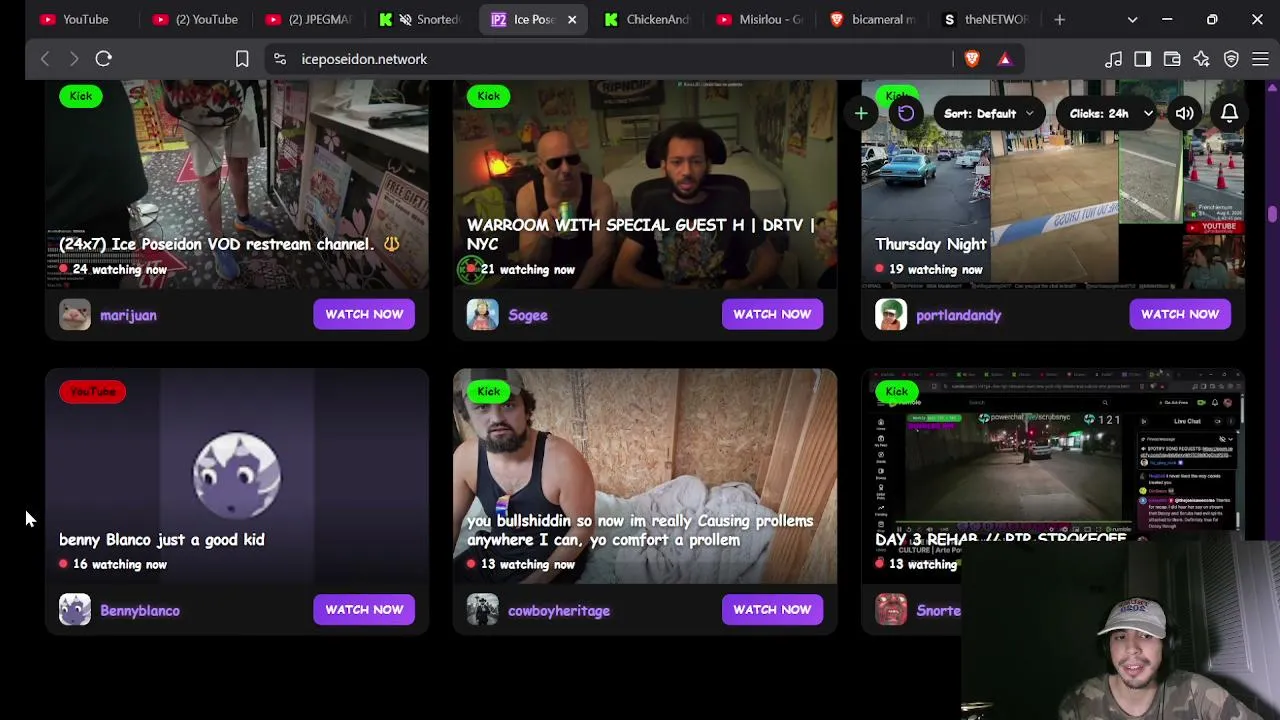Toggle site sound with the speaker button
Image resolution: width=1280 pixels, height=720 pixels.
point(1184,114)
